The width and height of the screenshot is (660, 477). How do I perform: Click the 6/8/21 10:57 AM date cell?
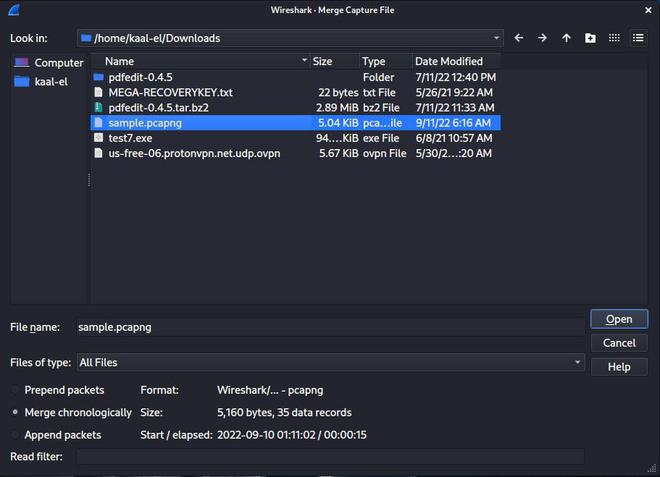pos(454,138)
